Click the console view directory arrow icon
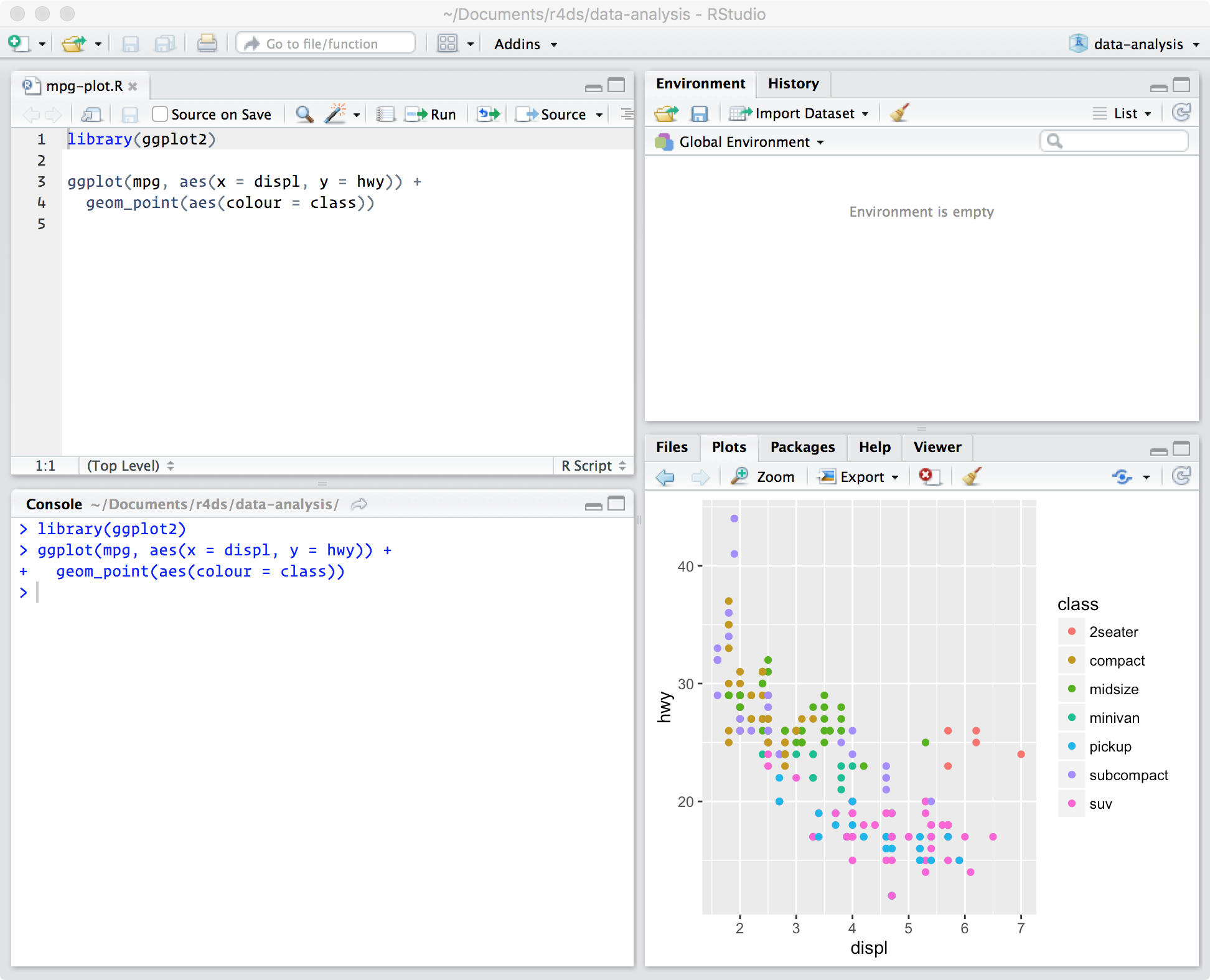Image resolution: width=1210 pixels, height=980 pixels. pyautogui.click(x=359, y=504)
